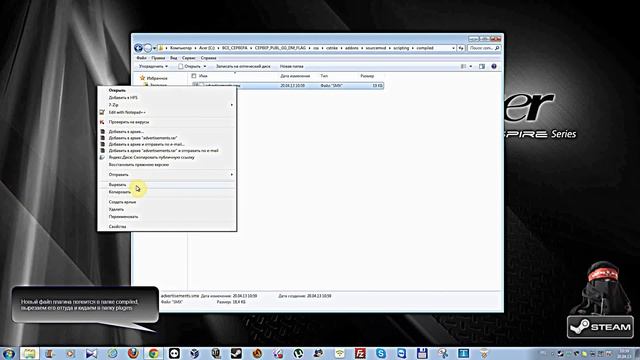The height and width of the screenshot is (360, 640).
Task: Select Добавить в архив... entry
Action: pos(126,132)
